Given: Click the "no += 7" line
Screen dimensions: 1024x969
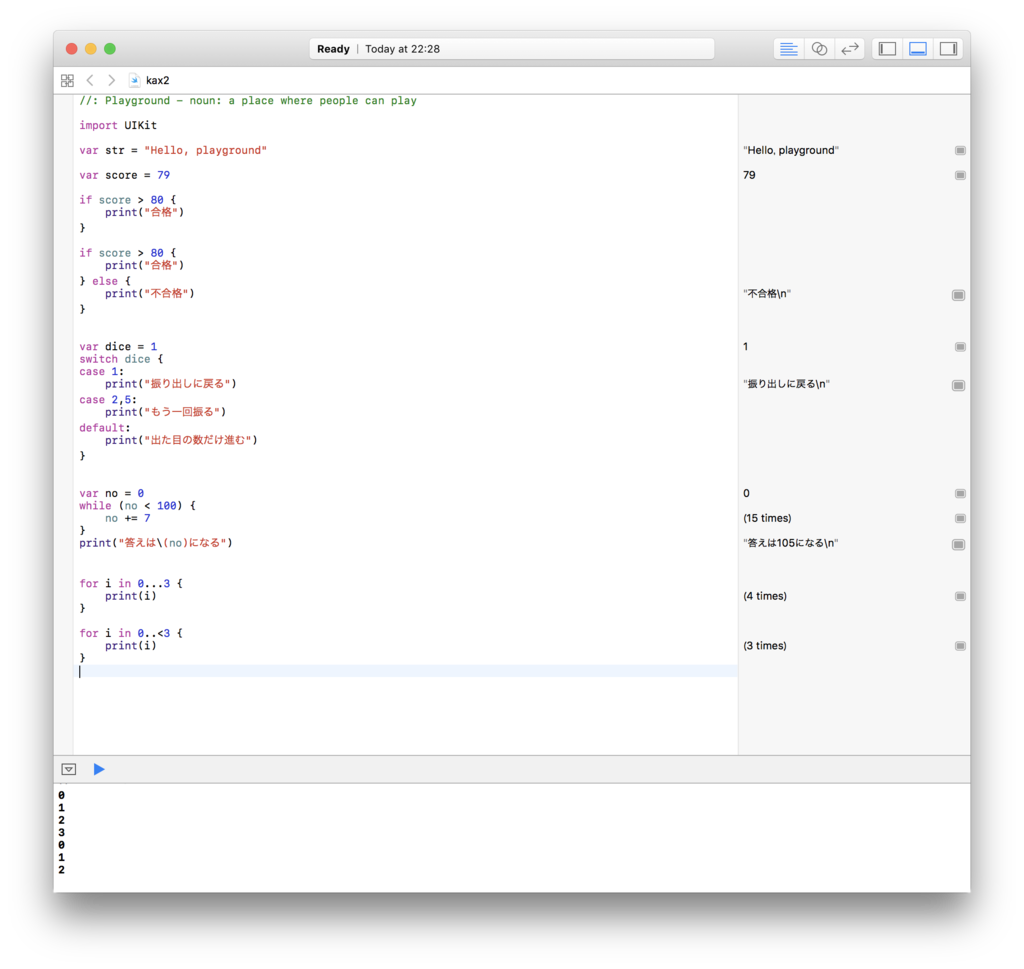Looking at the screenshot, I should tap(127, 518).
